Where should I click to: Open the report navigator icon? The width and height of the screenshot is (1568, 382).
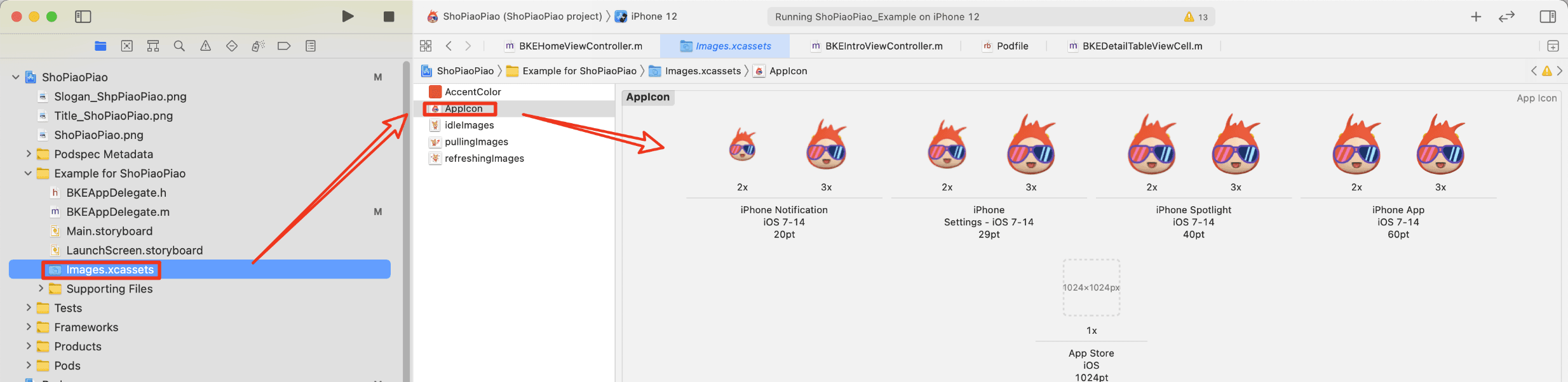click(x=311, y=46)
